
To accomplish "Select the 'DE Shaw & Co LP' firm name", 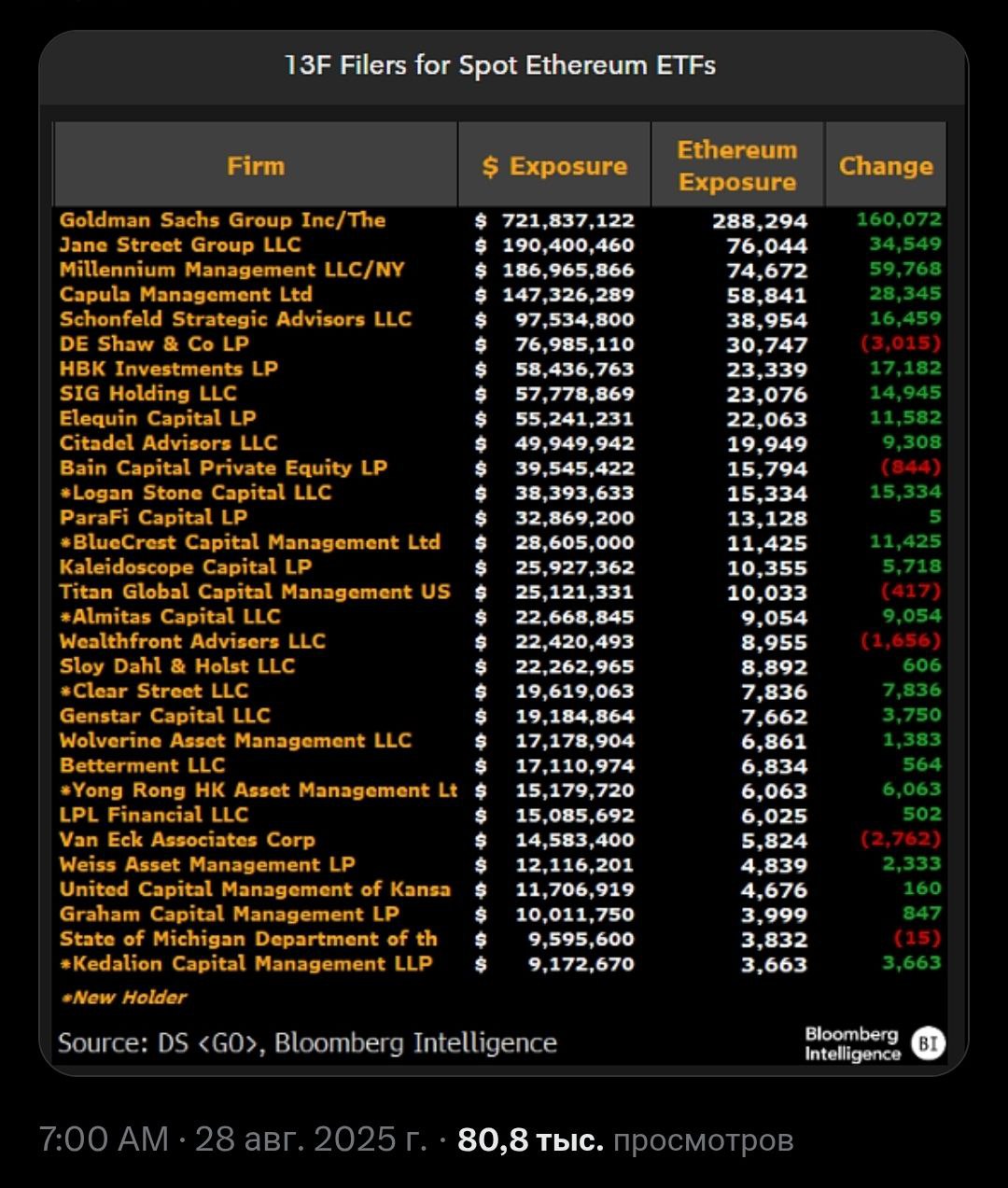I will (154, 343).
